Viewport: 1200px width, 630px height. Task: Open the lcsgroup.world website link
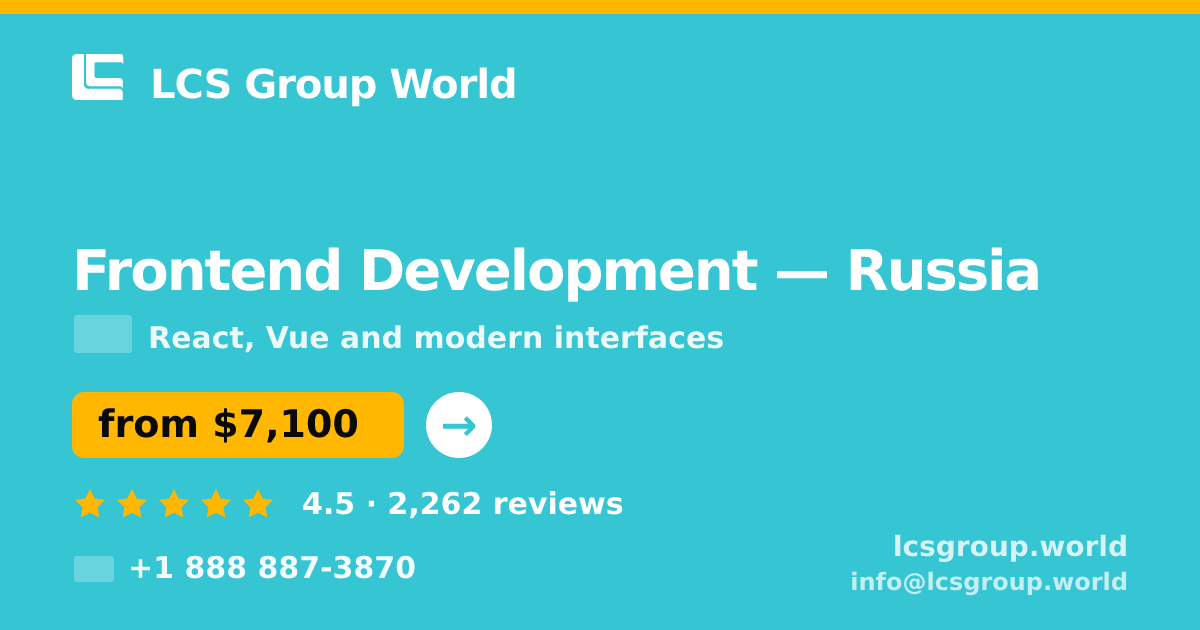tap(1010, 547)
